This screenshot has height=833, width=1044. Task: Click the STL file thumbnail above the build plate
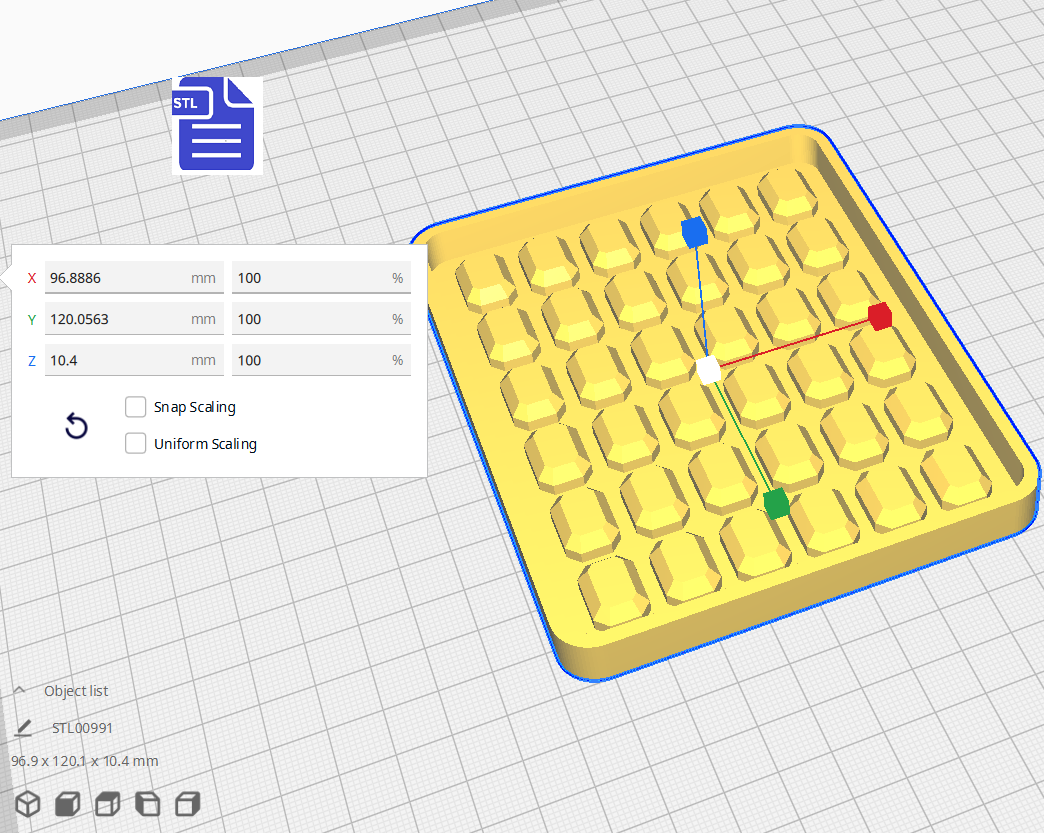[x=216, y=124]
